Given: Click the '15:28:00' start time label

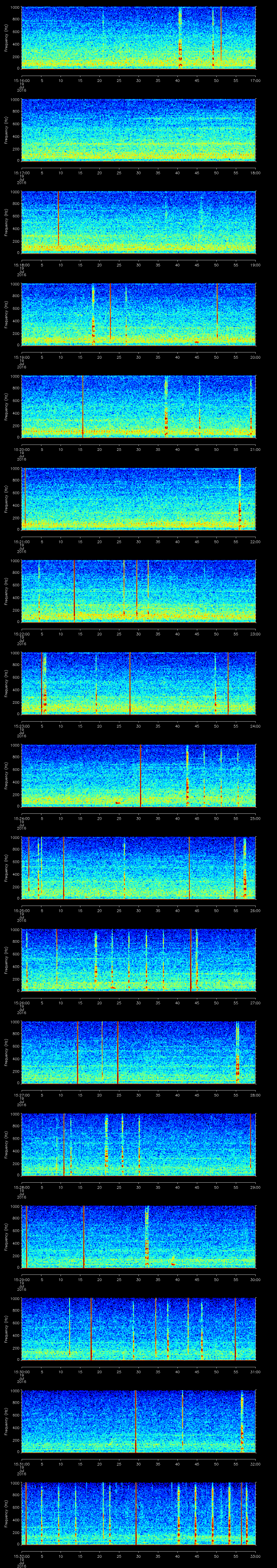Looking at the screenshot, I should 21,1187.
